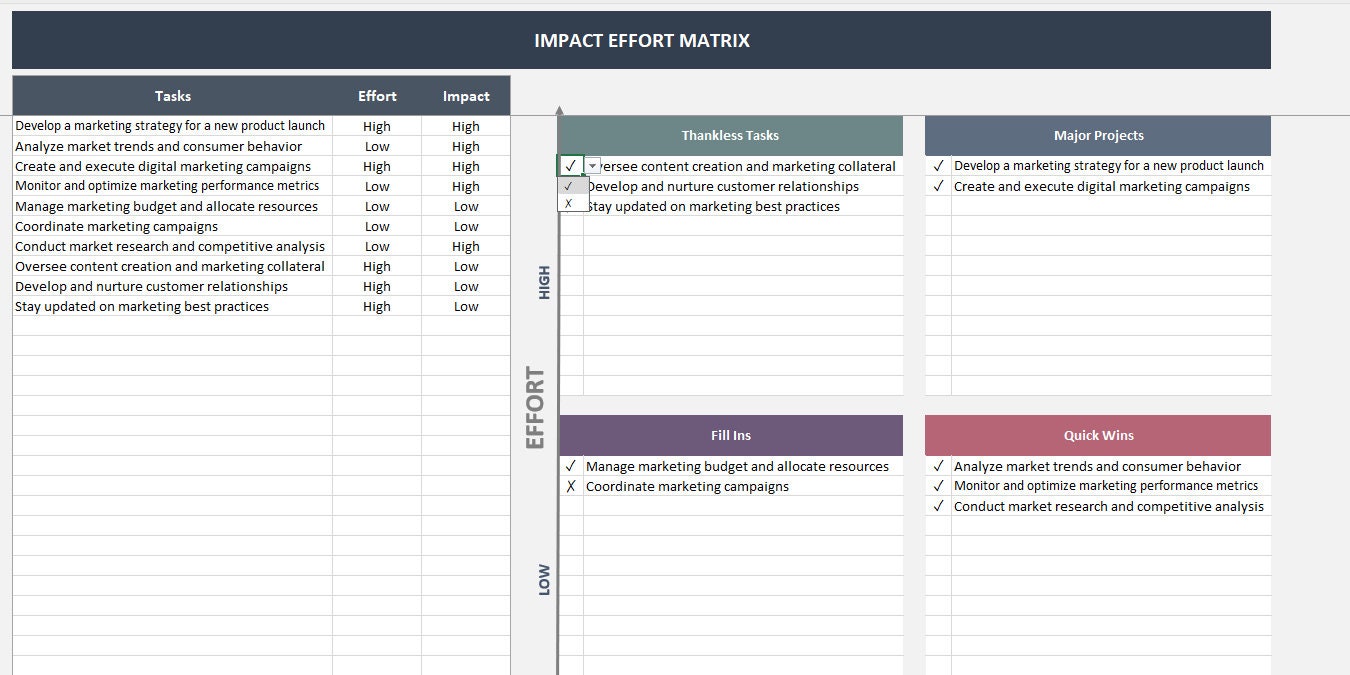Toggle the checkmark beside Manage marketing budget
This screenshot has height=675, width=1350.
(571, 466)
